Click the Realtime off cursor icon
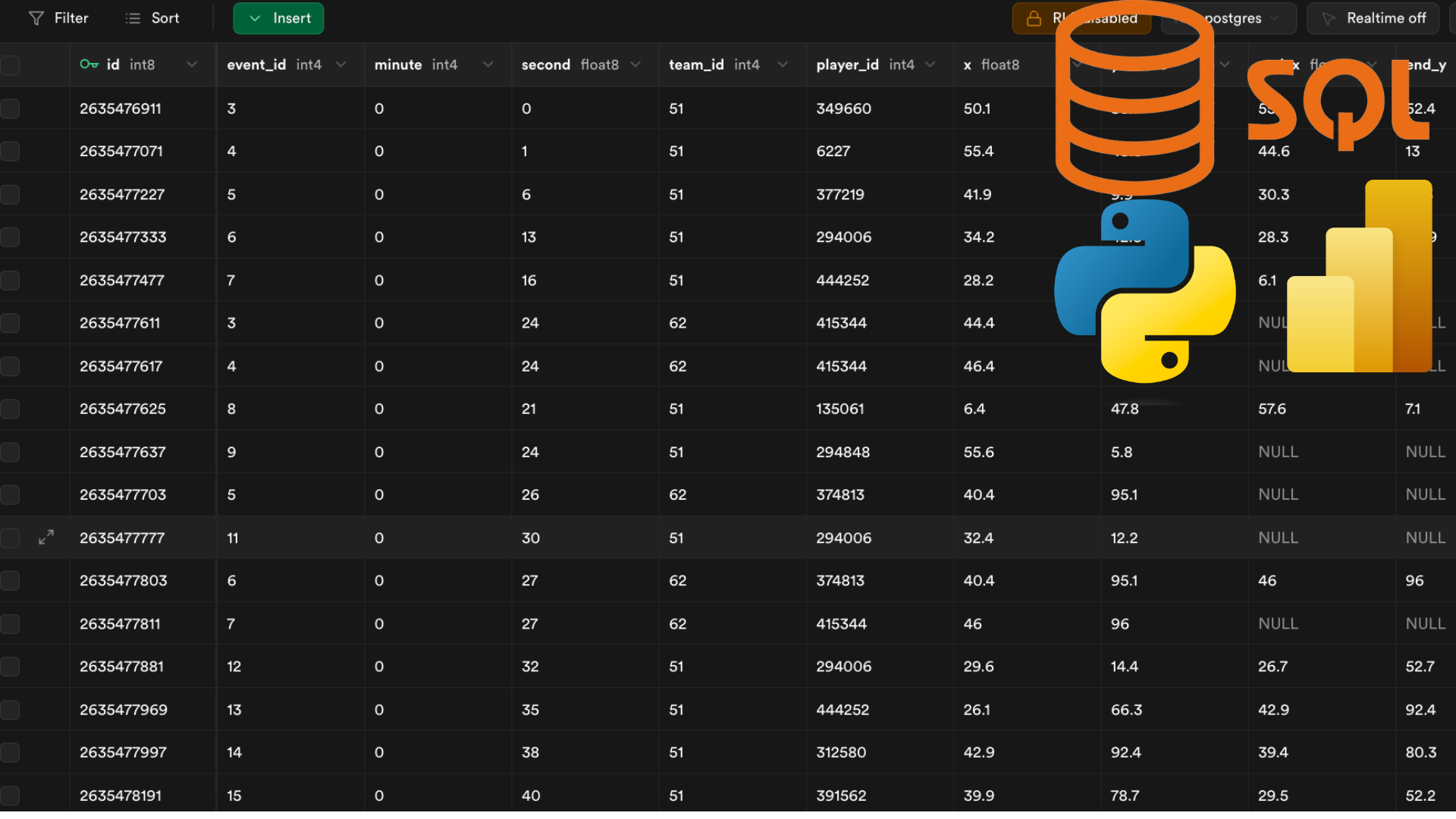 tap(1329, 18)
